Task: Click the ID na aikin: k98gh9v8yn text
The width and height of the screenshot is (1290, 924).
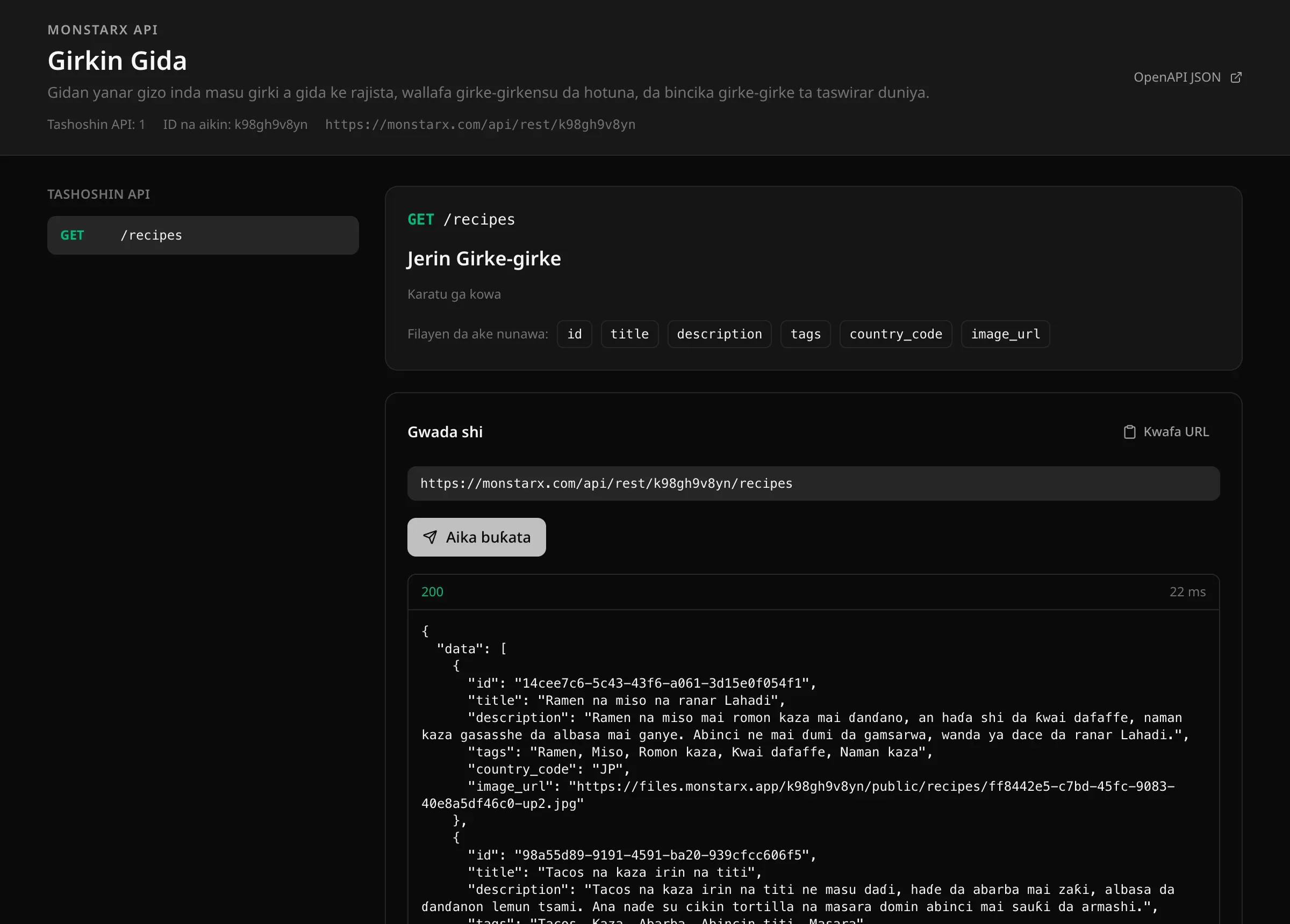Action: click(235, 124)
